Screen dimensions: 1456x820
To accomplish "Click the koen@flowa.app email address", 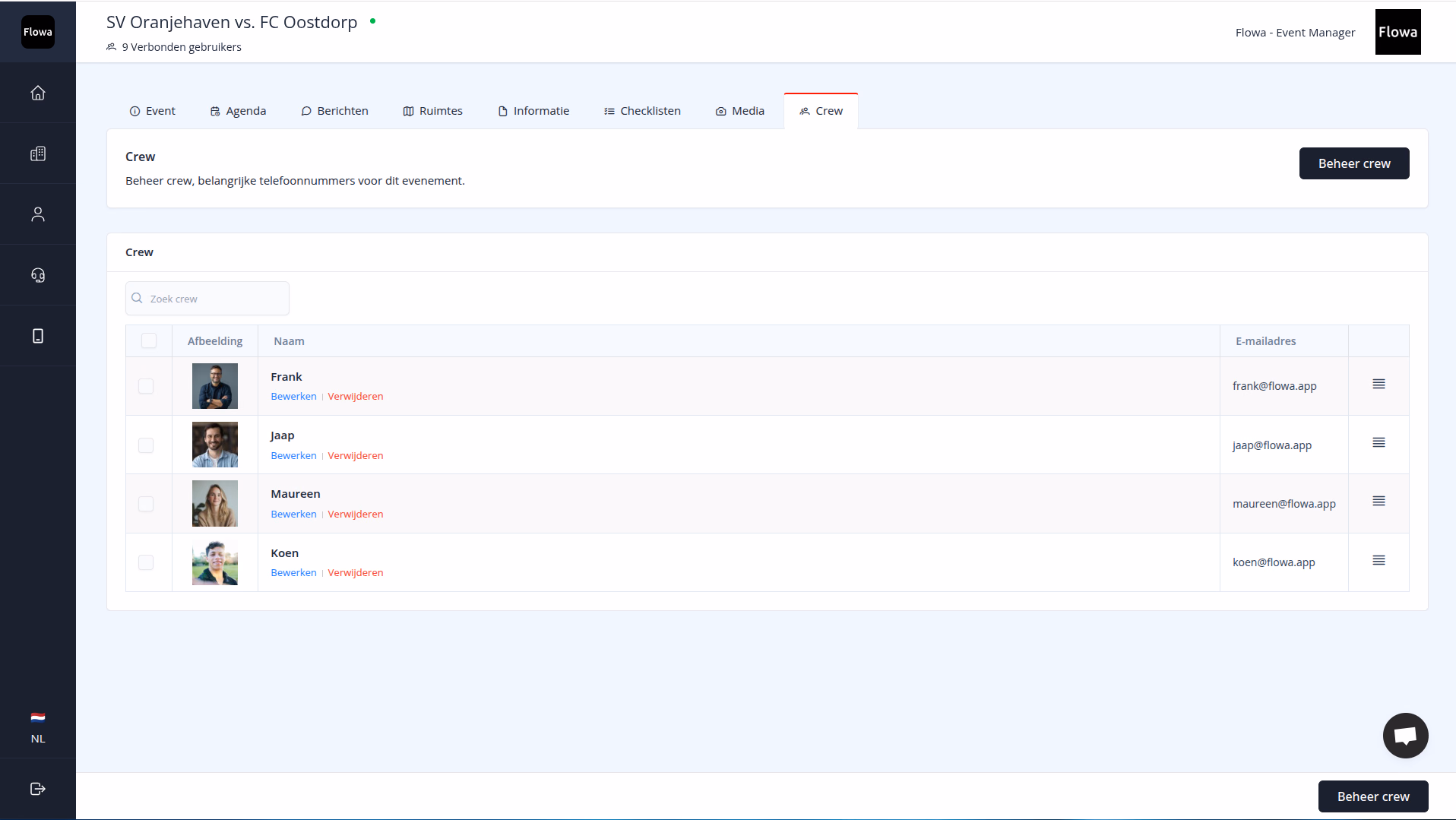I will [1274, 562].
